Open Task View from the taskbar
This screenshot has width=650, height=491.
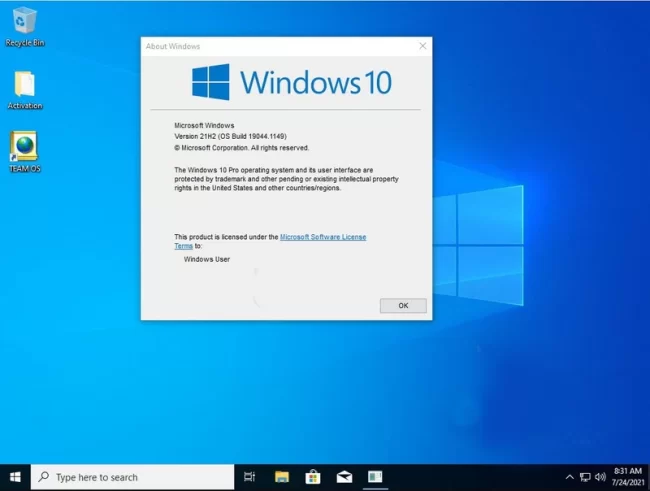click(x=250, y=477)
